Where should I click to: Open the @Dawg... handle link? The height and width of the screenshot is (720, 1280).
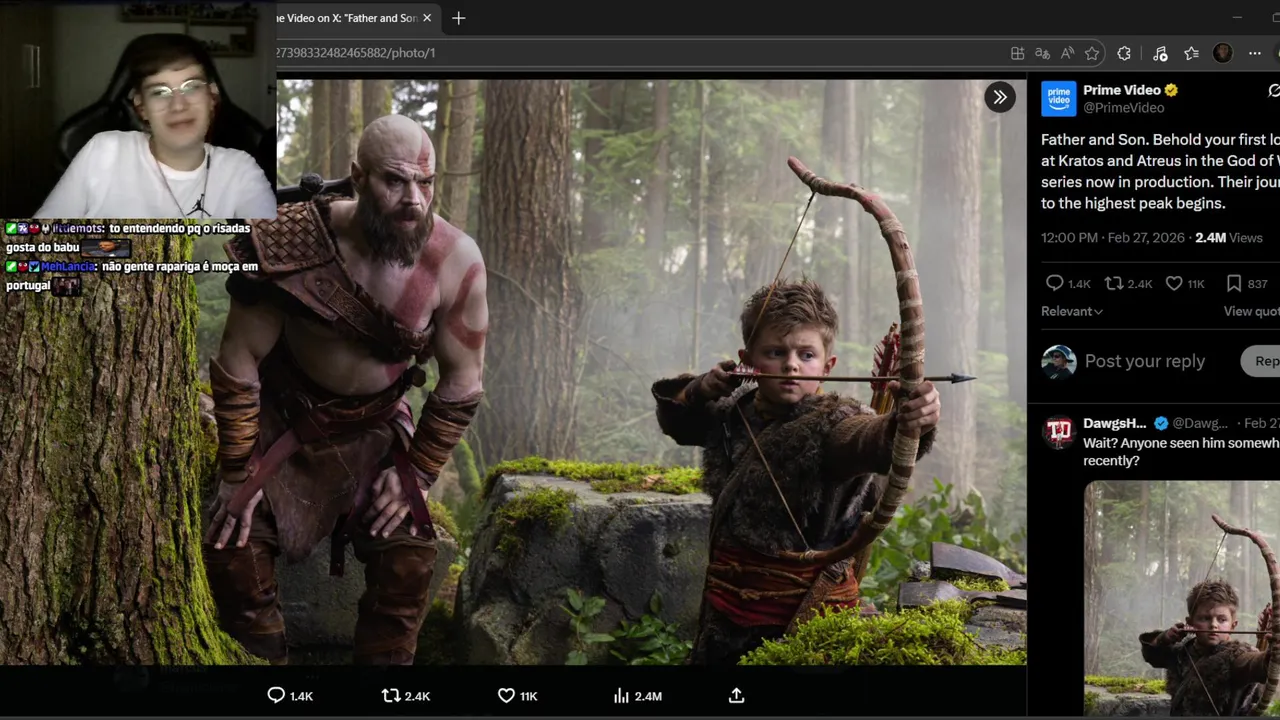1199,423
